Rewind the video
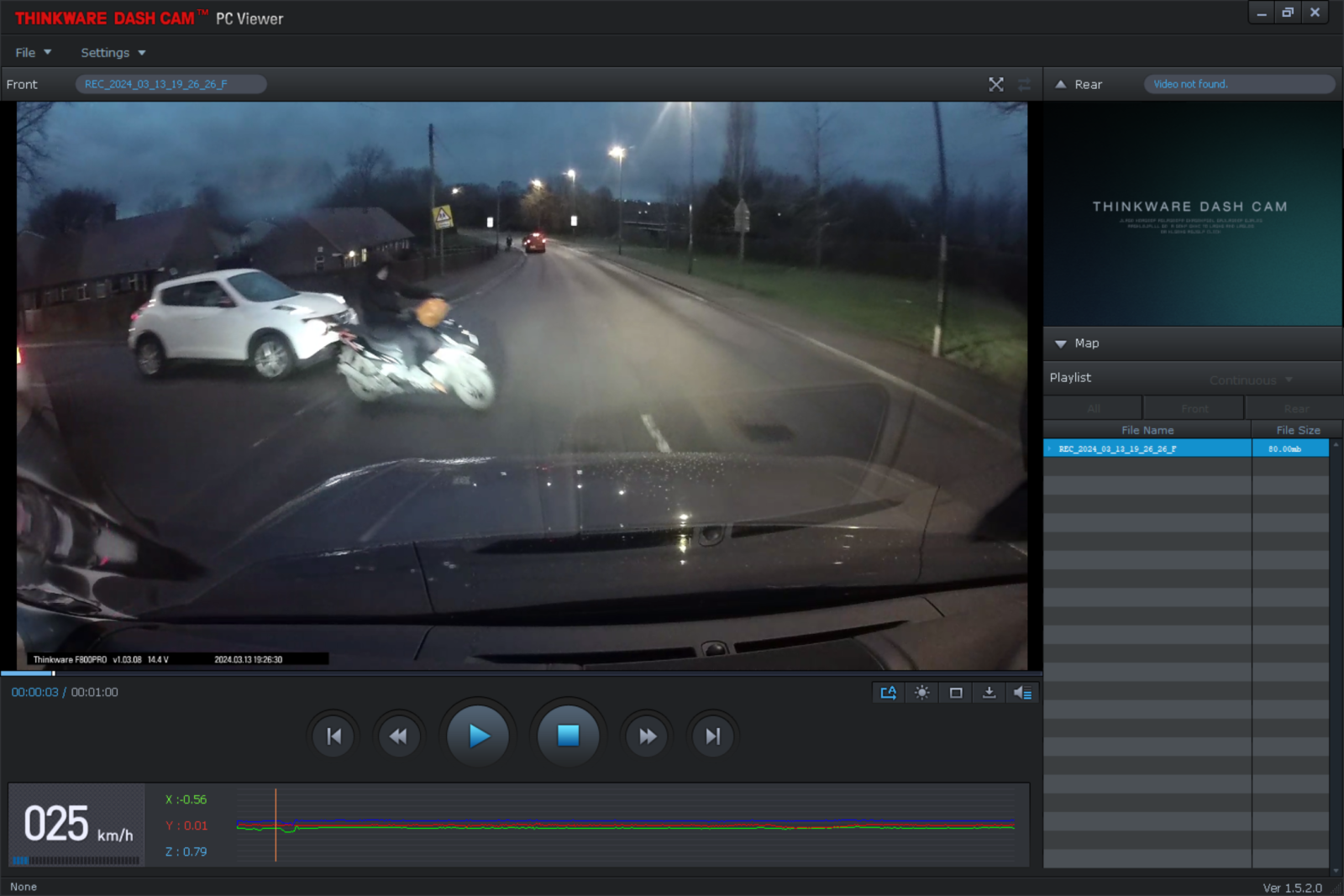Screen dimensions: 1344x896 tap(398, 736)
